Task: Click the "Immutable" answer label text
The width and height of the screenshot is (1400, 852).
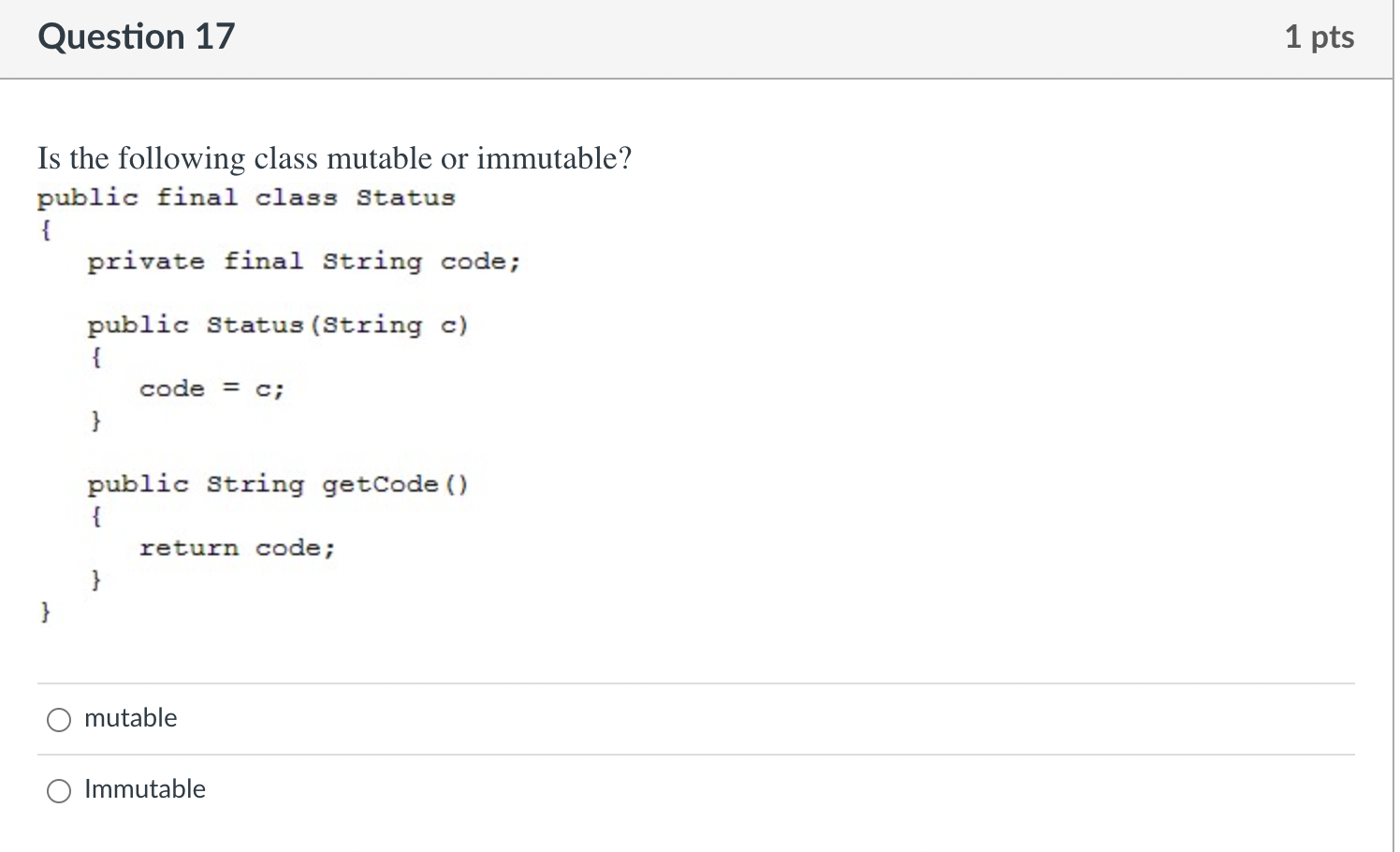Action: click(145, 789)
